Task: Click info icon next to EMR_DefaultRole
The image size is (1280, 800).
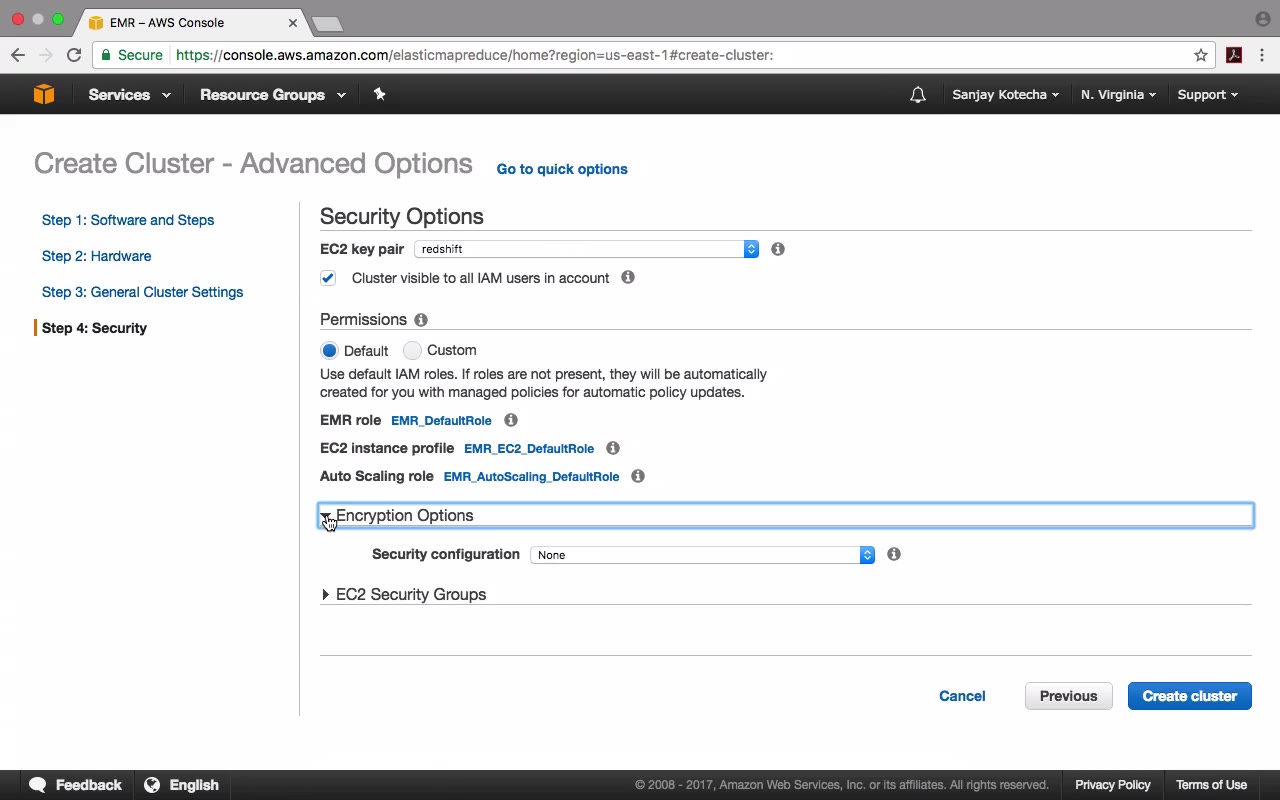Action: pyautogui.click(x=511, y=420)
